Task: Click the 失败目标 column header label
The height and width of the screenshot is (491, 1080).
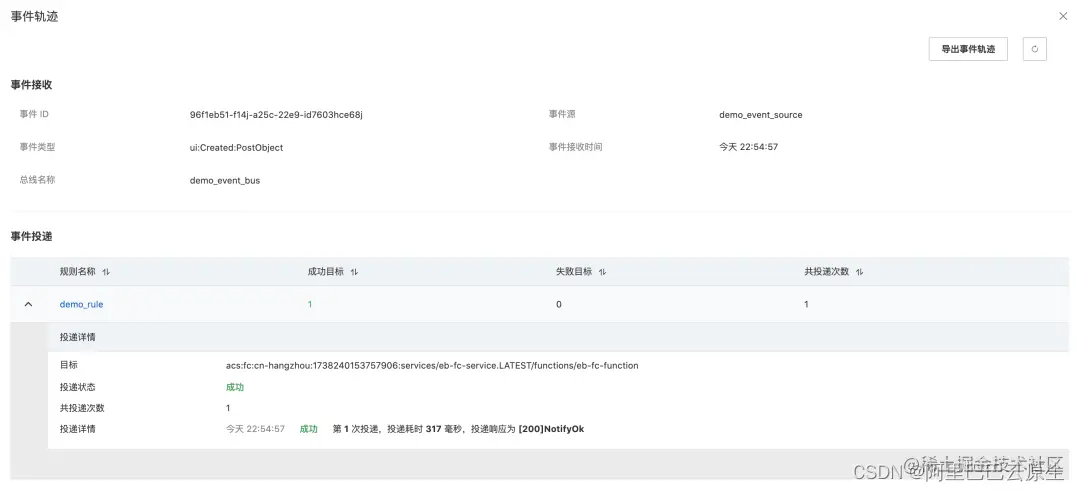Action: 574,271
